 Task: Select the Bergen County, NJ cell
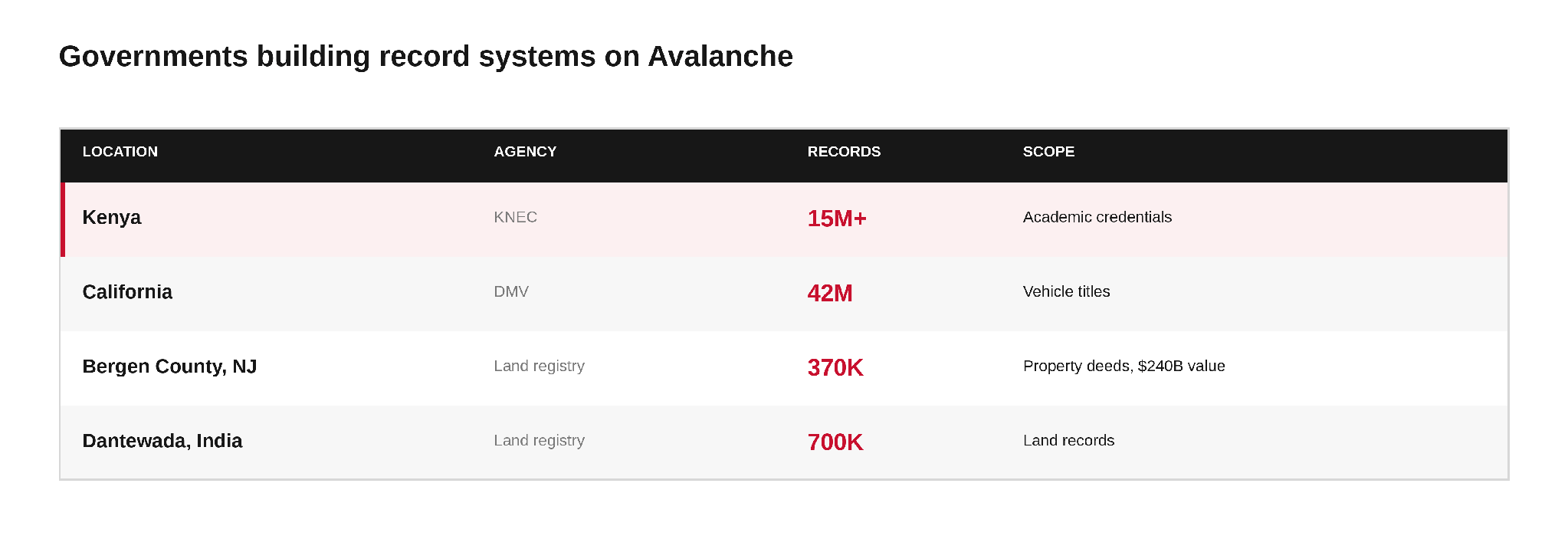169,367
